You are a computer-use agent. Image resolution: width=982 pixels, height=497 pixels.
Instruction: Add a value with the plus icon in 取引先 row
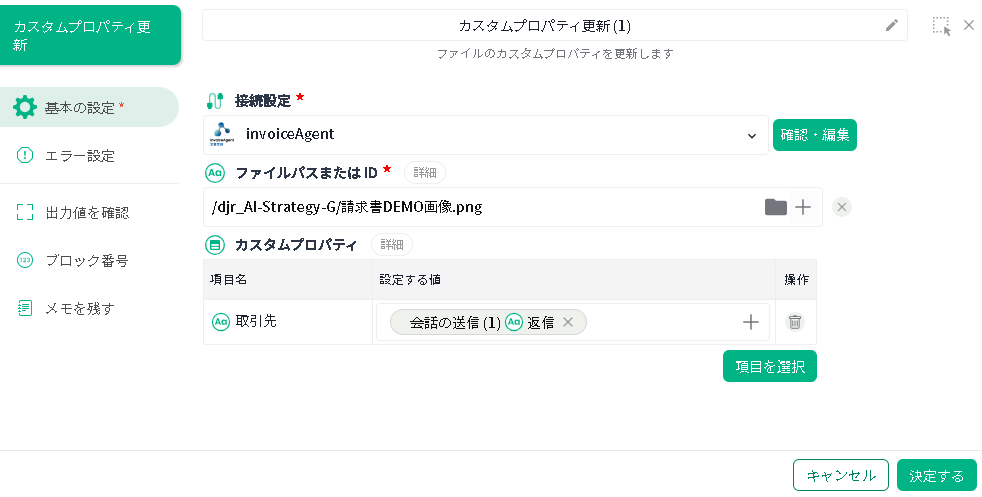pyautogui.click(x=751, y=322)
